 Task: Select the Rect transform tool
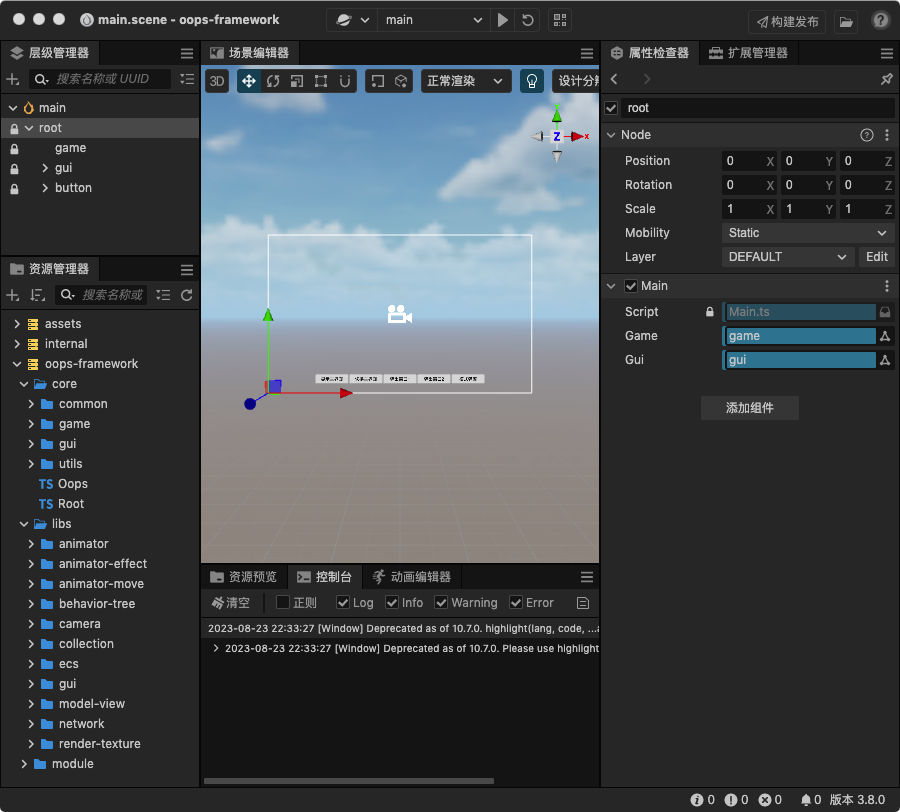321,81
